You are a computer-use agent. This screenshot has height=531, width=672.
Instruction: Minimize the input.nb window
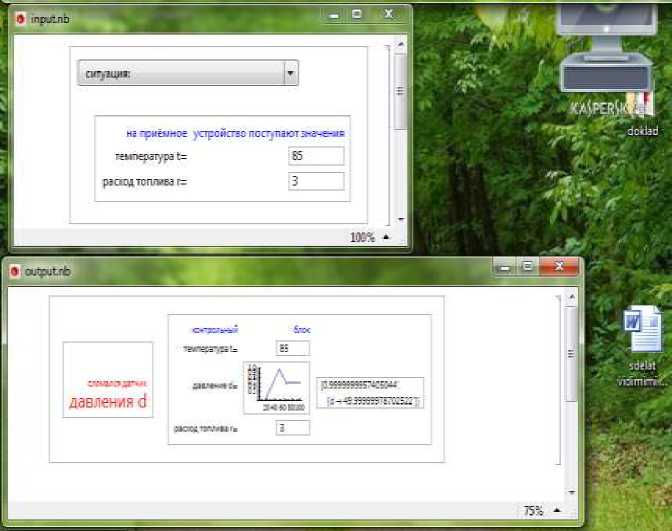pos(334,15)
